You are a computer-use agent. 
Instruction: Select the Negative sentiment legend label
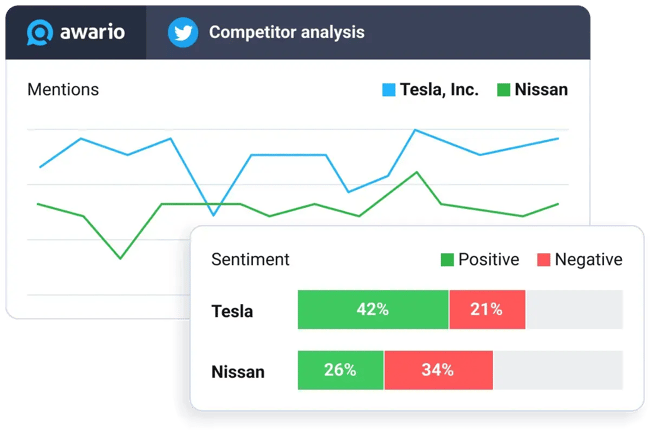(588, 260)
